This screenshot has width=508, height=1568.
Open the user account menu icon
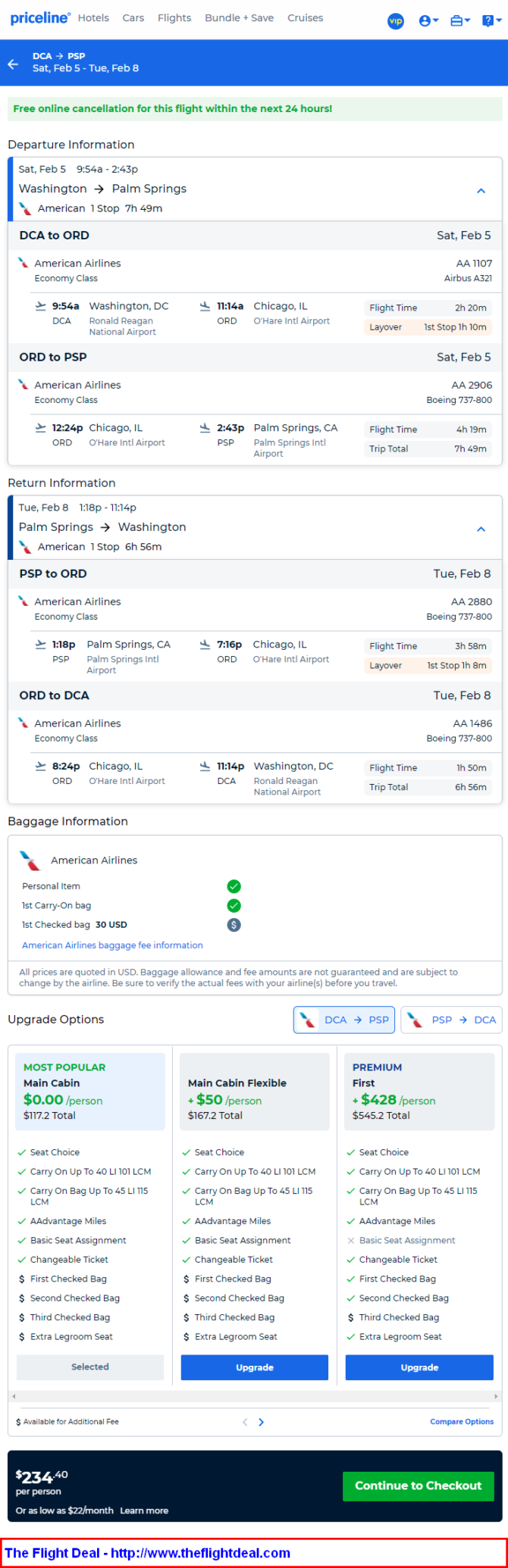(428, 21)
